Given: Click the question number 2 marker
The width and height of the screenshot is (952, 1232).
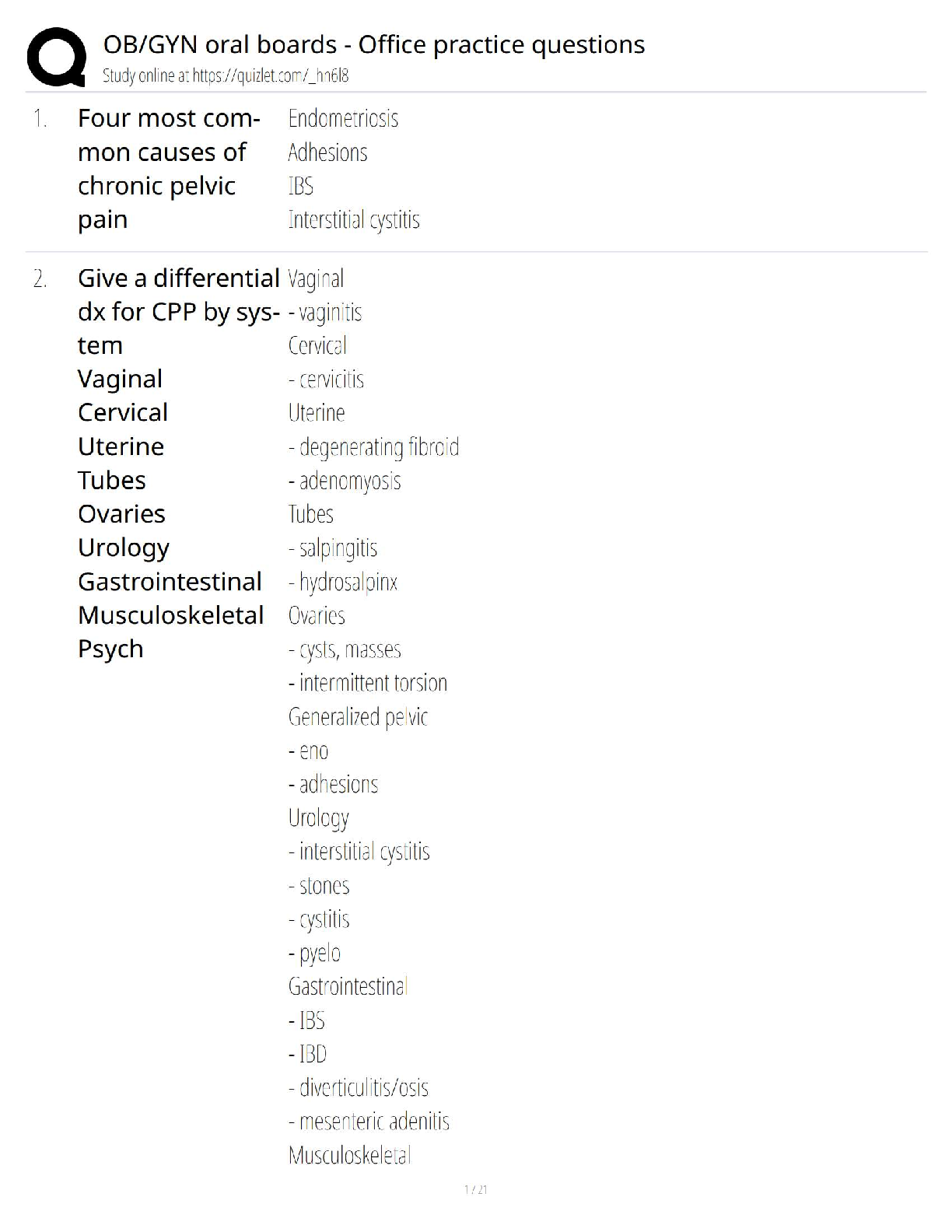Looking at the screenshot, I should [40, 278].
